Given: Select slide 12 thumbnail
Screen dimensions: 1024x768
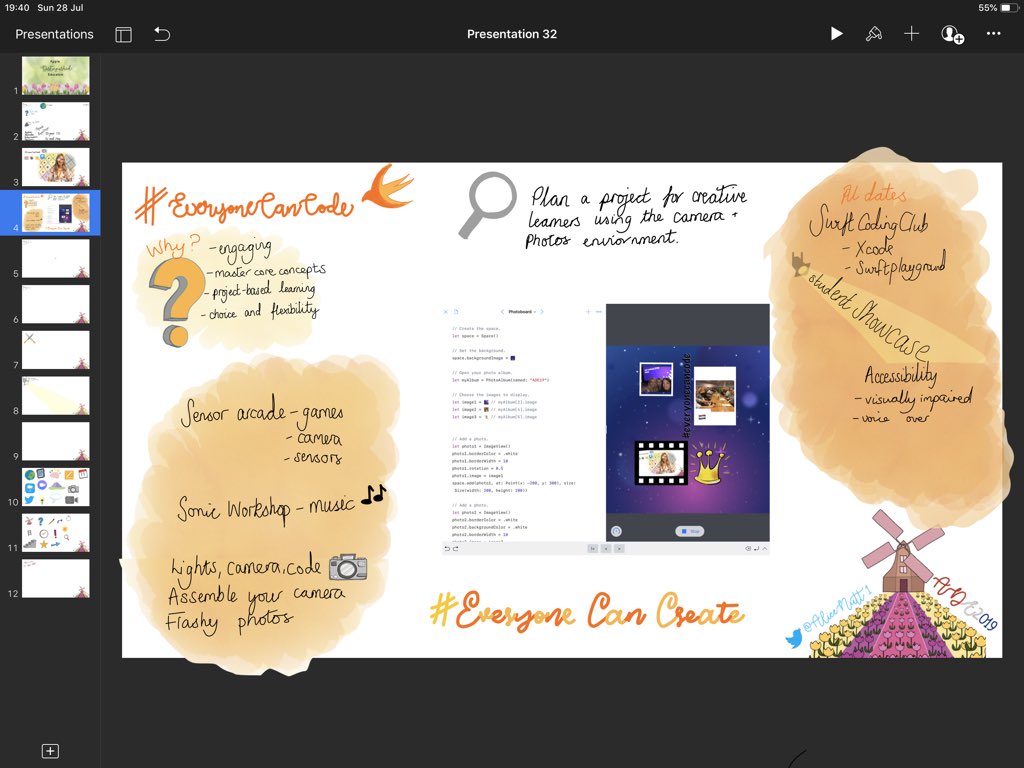Looking at the screenshot, I should click(x=56, y=578).
